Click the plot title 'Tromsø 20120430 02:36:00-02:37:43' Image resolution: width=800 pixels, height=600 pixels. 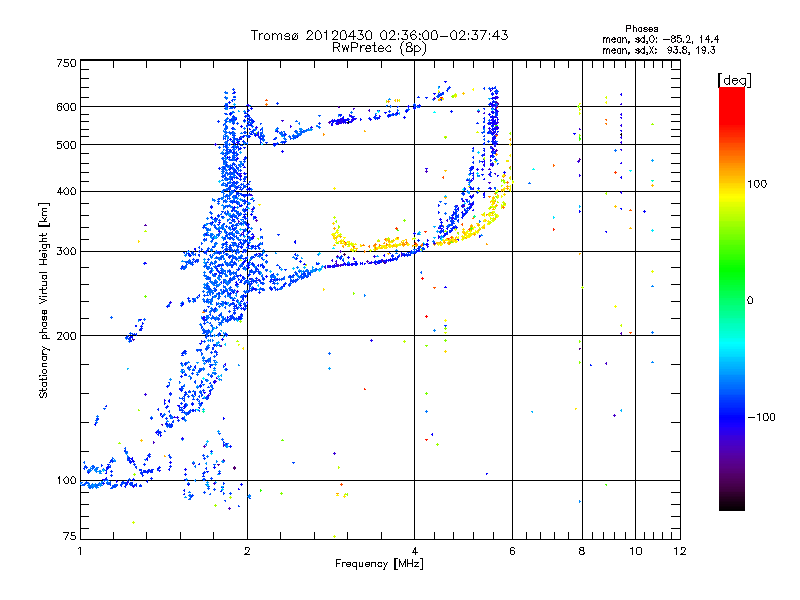click(x=379, y=35)
